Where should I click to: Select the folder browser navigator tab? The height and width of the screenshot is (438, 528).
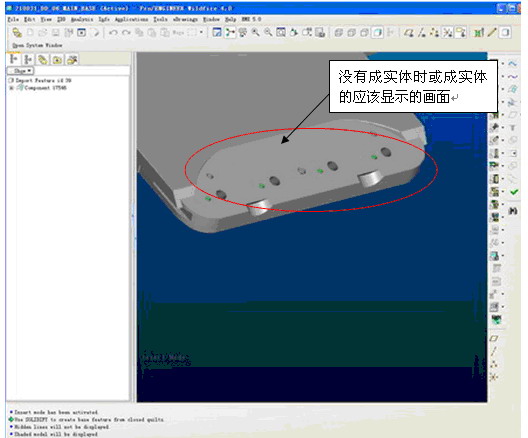click(57, 59)
